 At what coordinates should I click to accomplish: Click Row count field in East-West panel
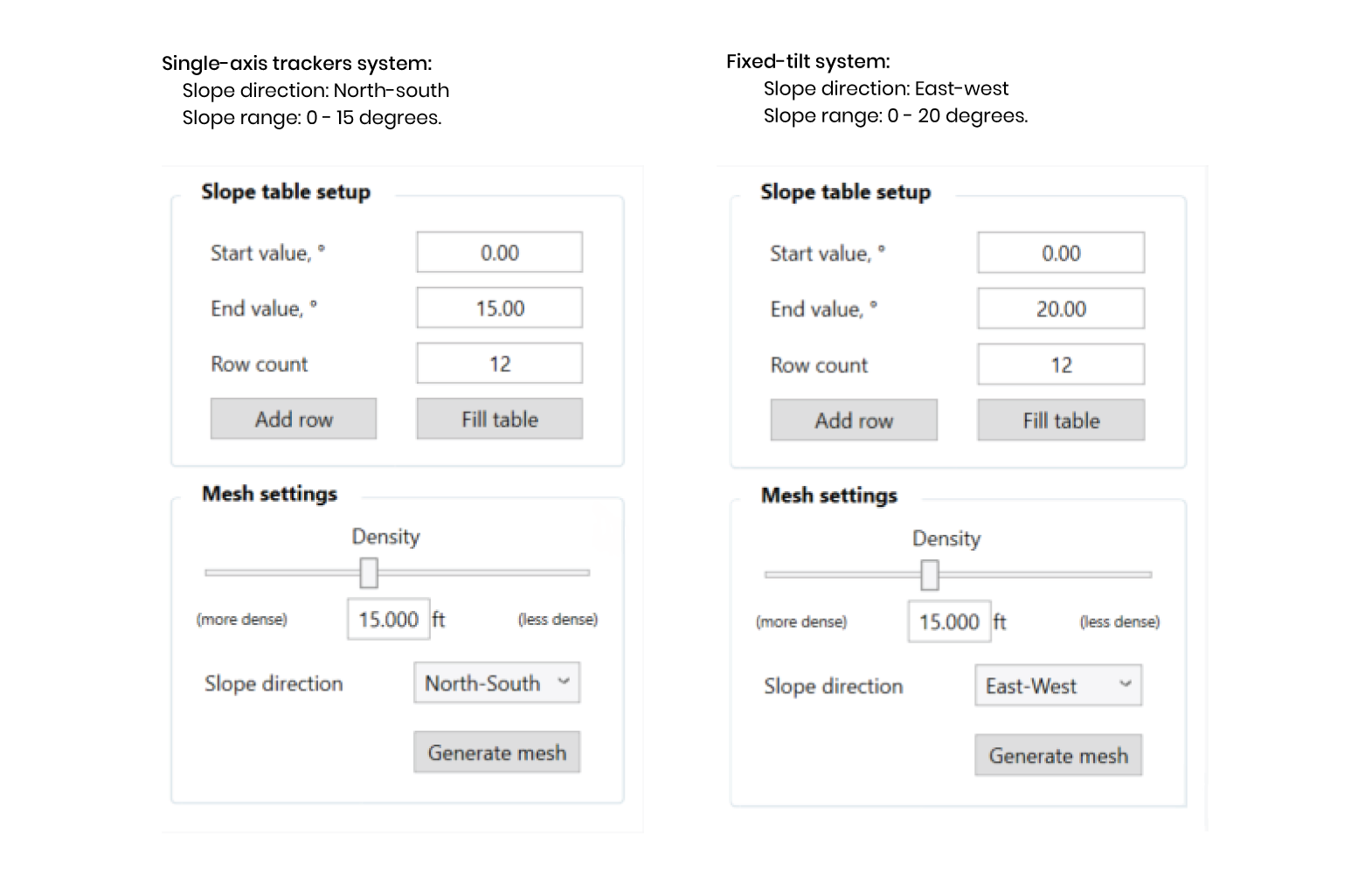tap(1061, 364)
